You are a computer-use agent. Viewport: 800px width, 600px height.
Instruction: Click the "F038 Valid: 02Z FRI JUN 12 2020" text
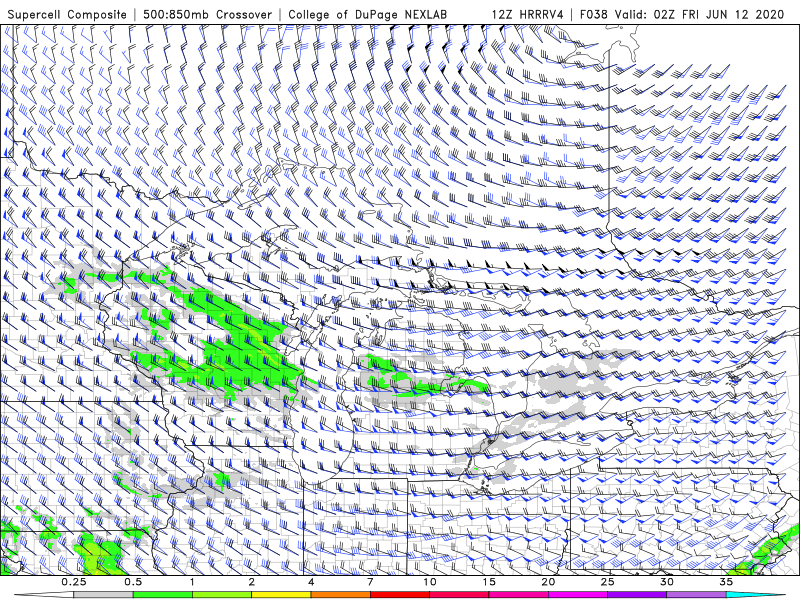682,14
